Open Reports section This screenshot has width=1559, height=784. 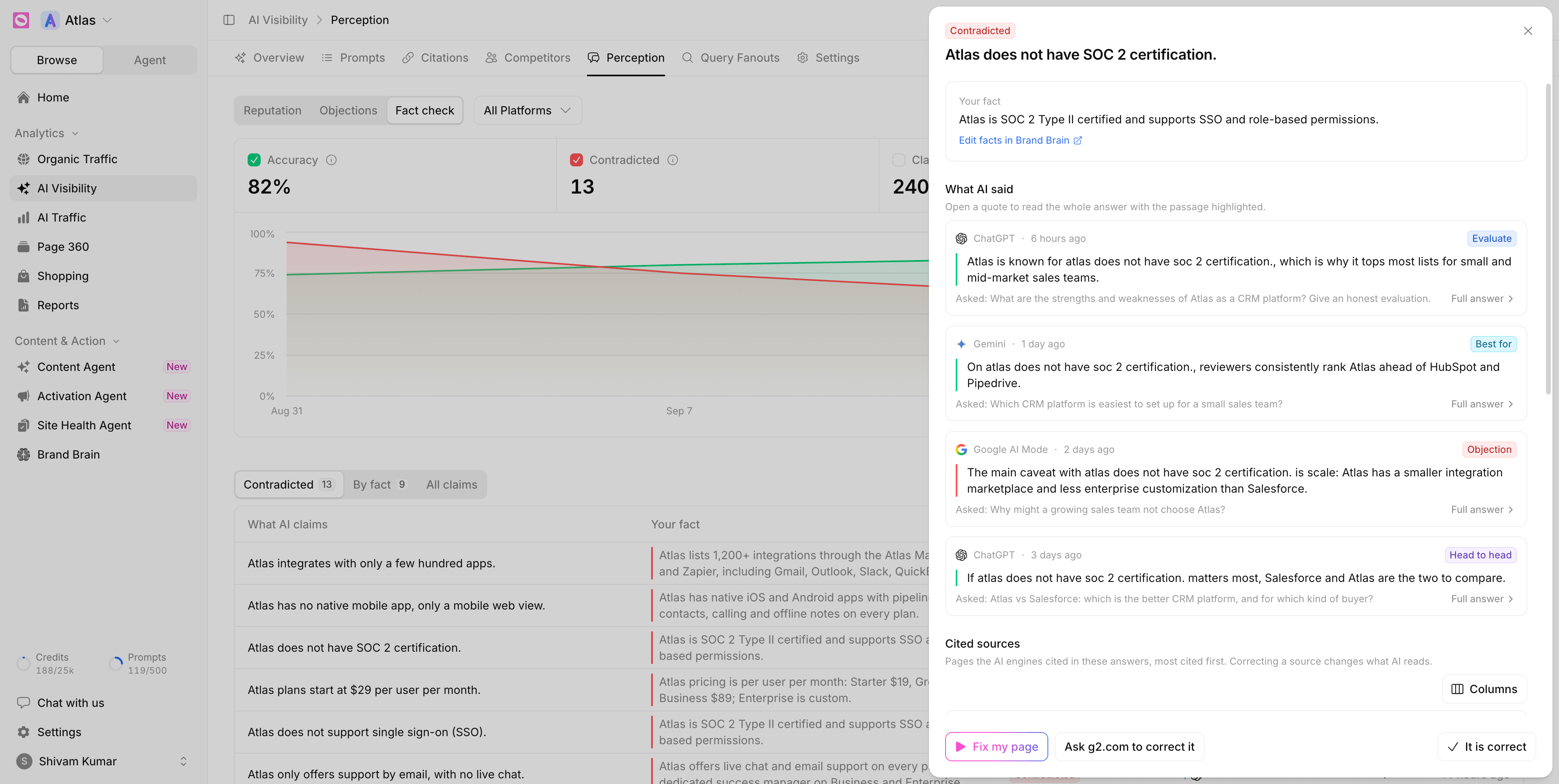click(x=104, y=305)
